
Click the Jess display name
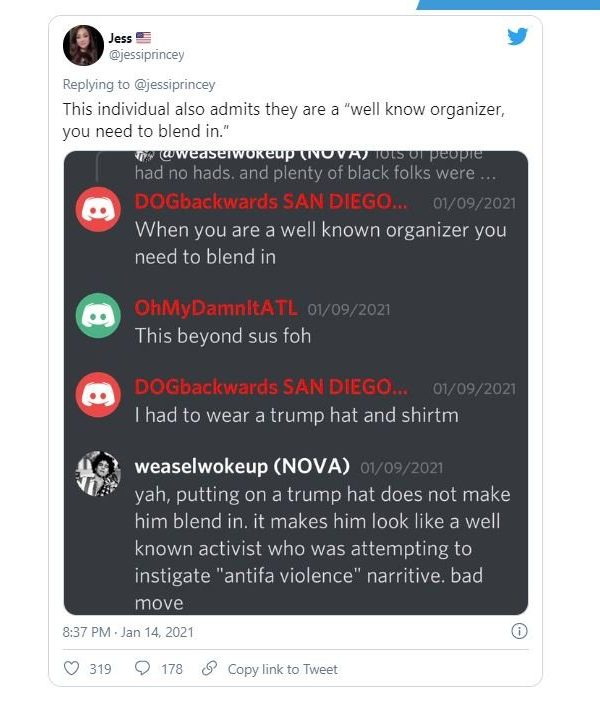[120, 38]
